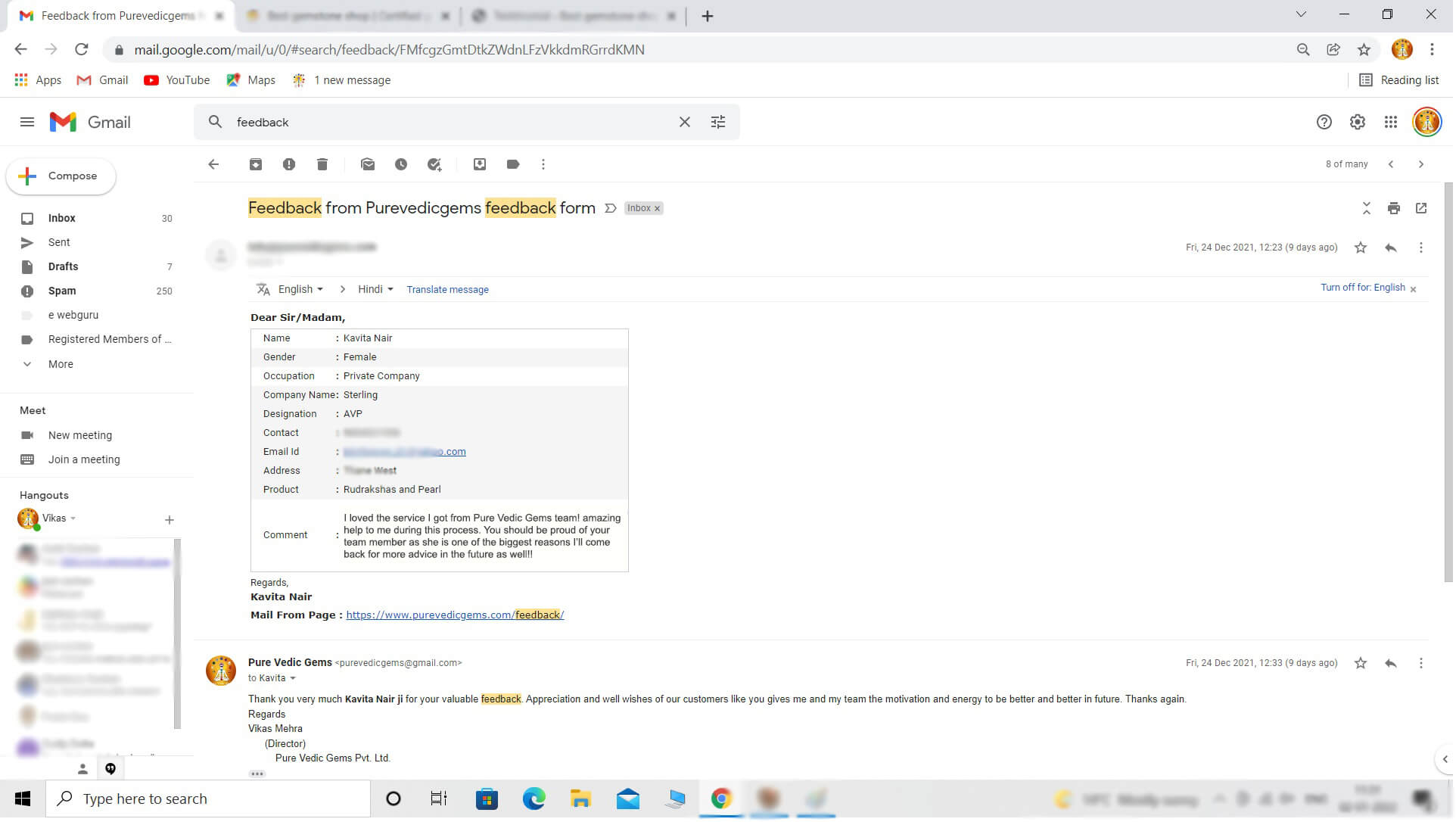Remove the Inbox label from conversation

pos(657,209)
